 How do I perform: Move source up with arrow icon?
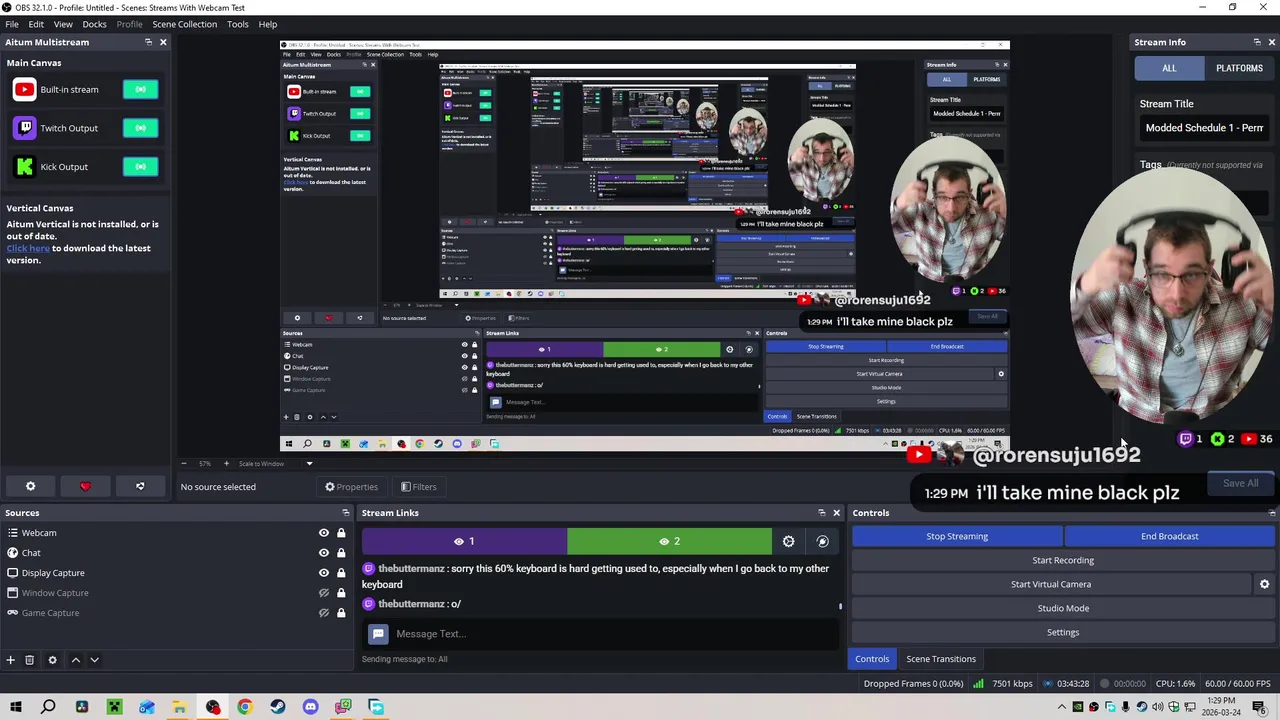[x=75, y=660]
